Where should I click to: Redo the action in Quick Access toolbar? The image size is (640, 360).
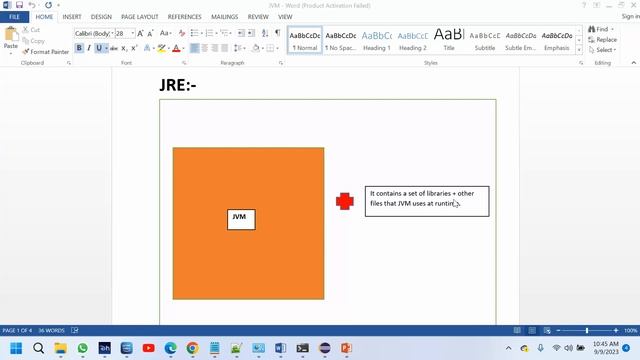pos(48,5)
